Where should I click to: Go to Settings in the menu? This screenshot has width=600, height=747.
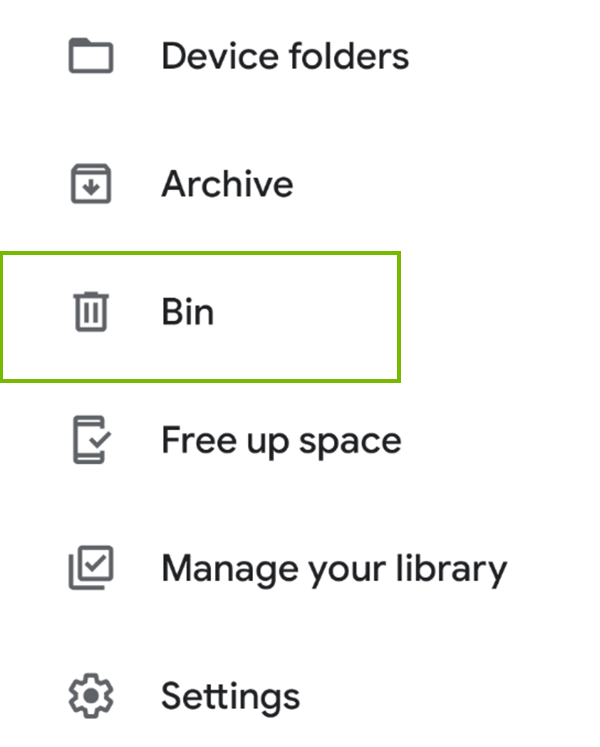point(230,695)
